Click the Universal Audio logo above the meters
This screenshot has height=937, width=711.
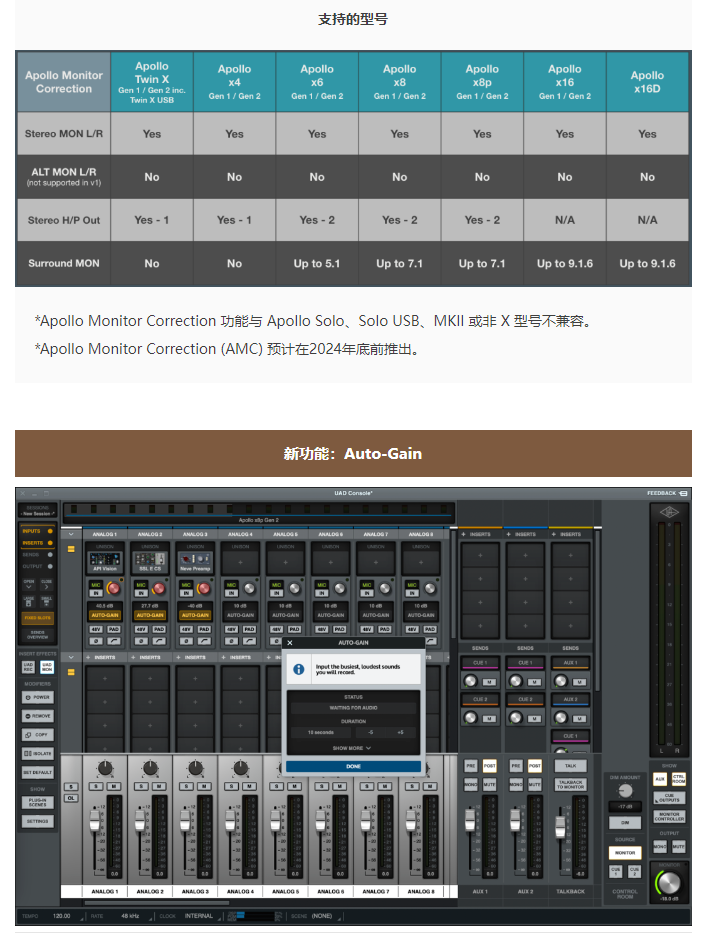[x=669, y=512]
